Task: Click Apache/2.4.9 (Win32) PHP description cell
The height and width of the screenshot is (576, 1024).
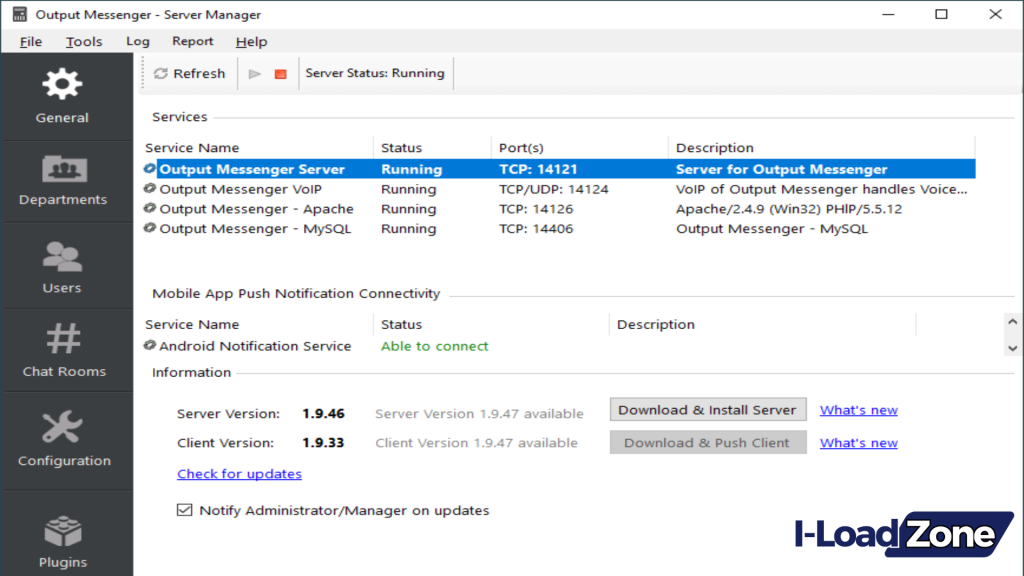Action: pyautogui.click(x=789, y=209)
